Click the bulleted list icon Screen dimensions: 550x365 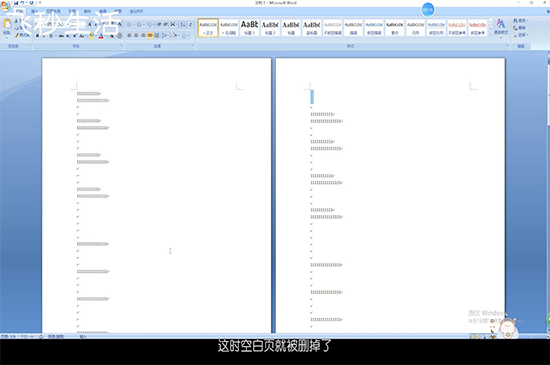130,25
